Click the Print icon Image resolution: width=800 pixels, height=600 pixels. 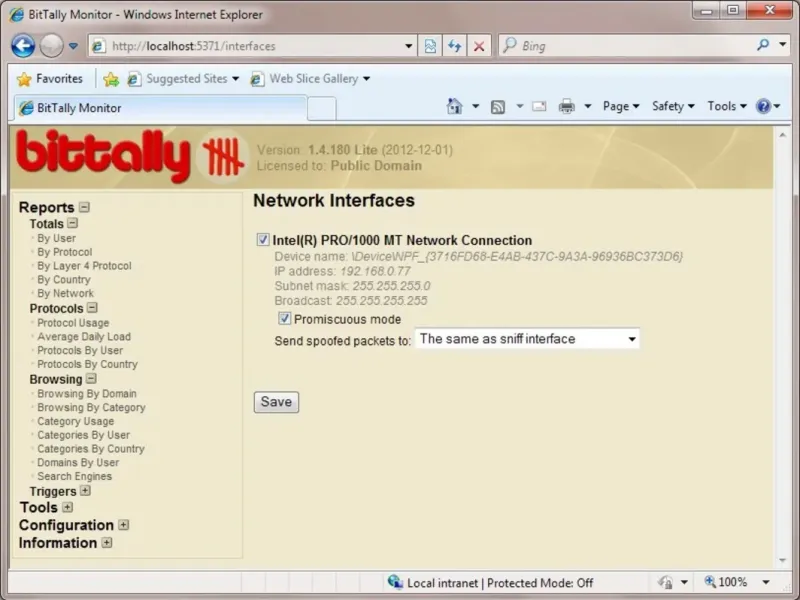566,106
